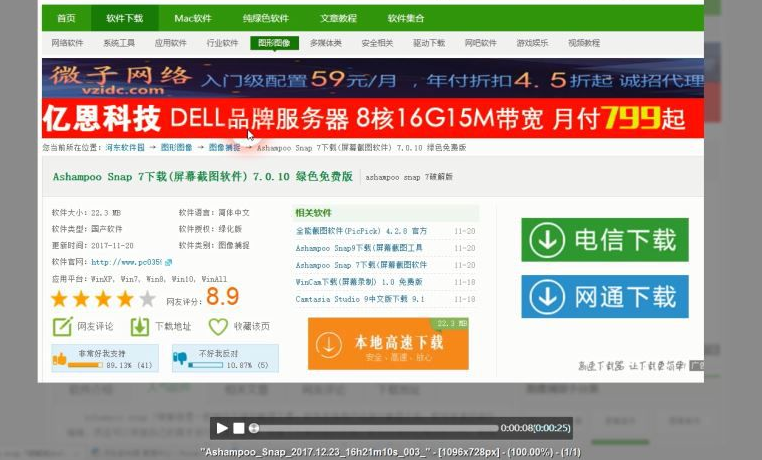
Task: Follow the 图形图像 breadcrumb link
Action: [176, 147]
